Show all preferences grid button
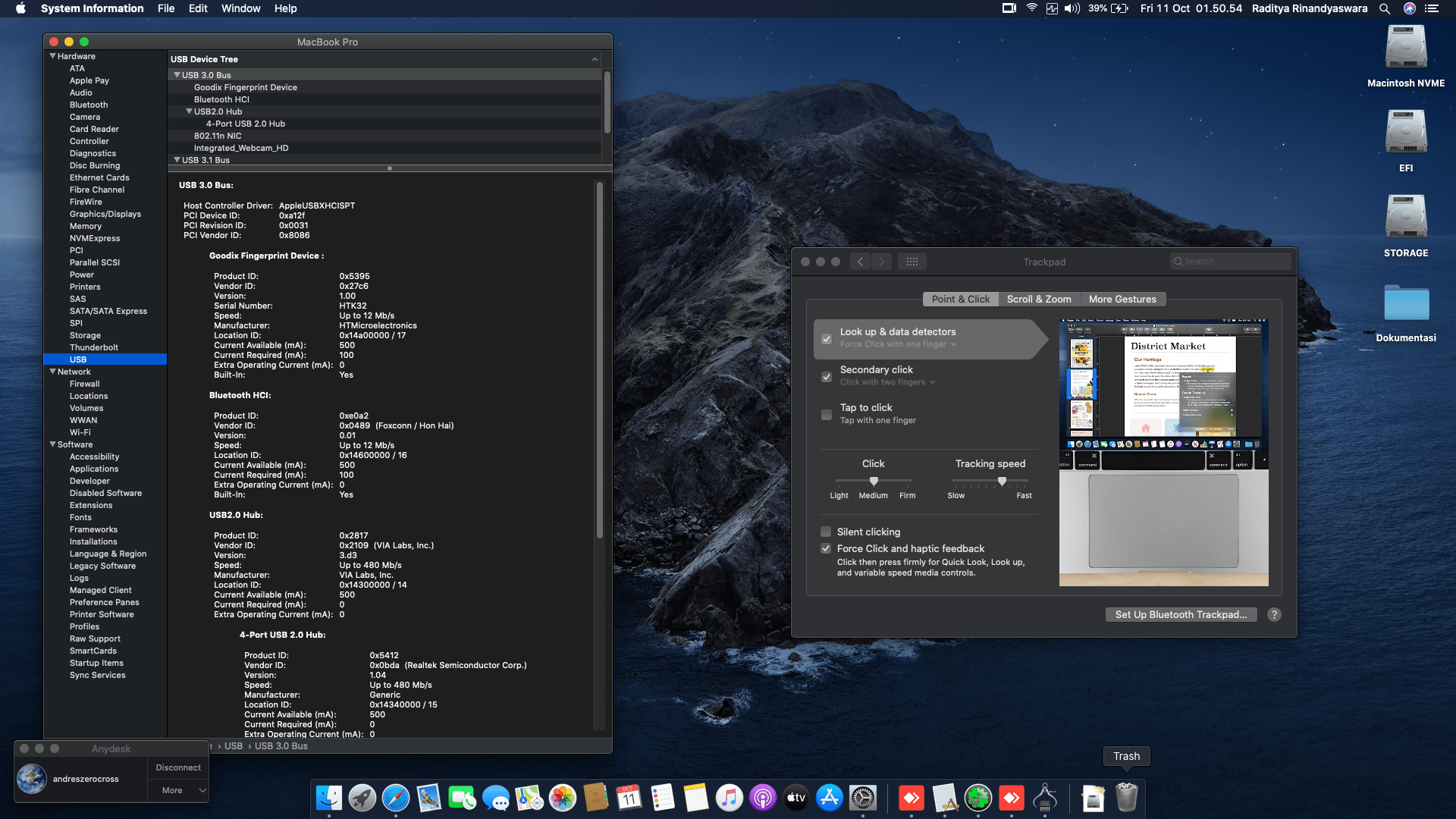The width and height of the screenshot is (1456, 819). [x=912, y=262]
